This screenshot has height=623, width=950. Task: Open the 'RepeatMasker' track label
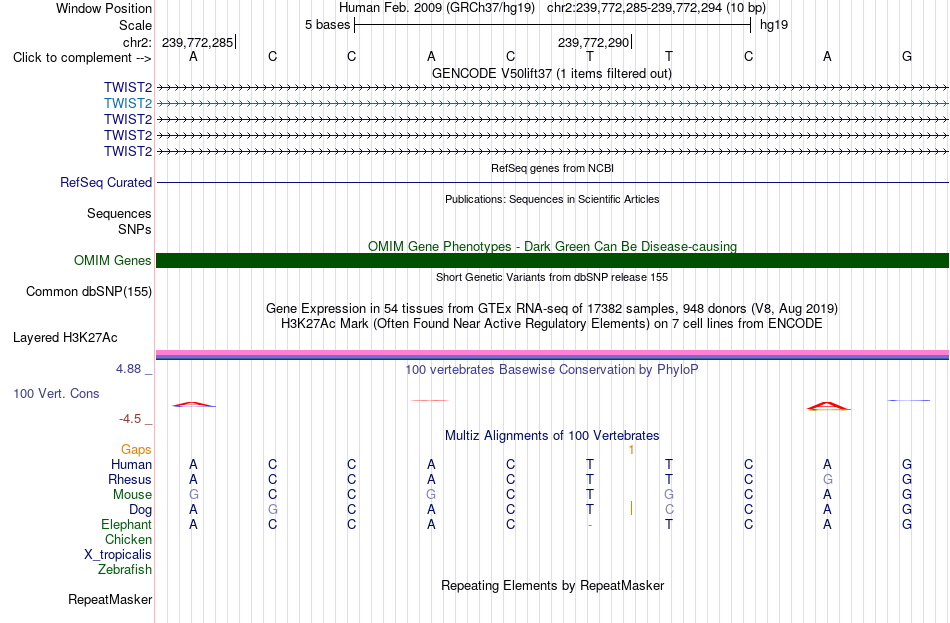tap(110, 599)
